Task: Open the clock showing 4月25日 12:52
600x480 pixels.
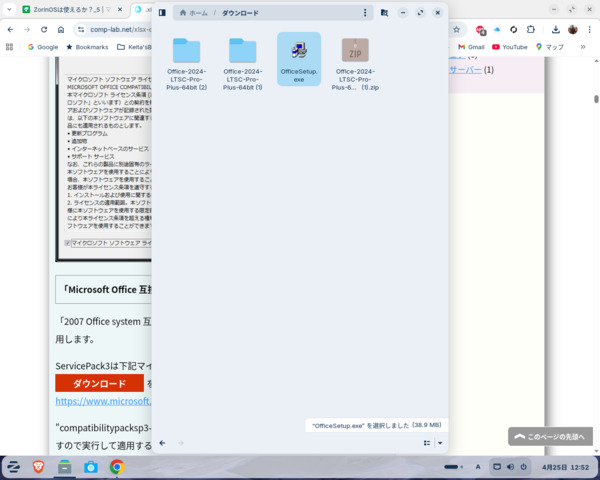Action: (x=565, y=467)
